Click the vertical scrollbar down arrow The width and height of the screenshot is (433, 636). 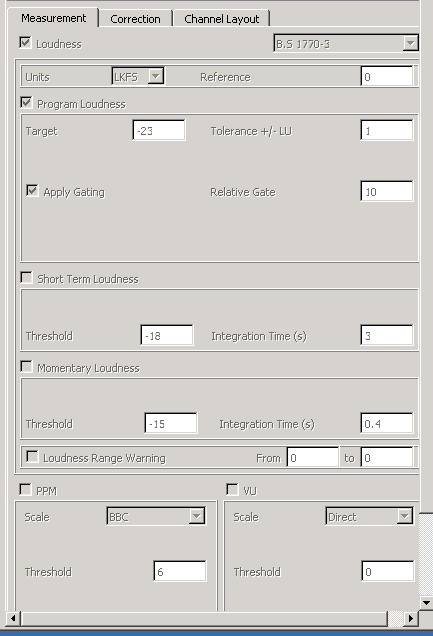tap(426, 603)
